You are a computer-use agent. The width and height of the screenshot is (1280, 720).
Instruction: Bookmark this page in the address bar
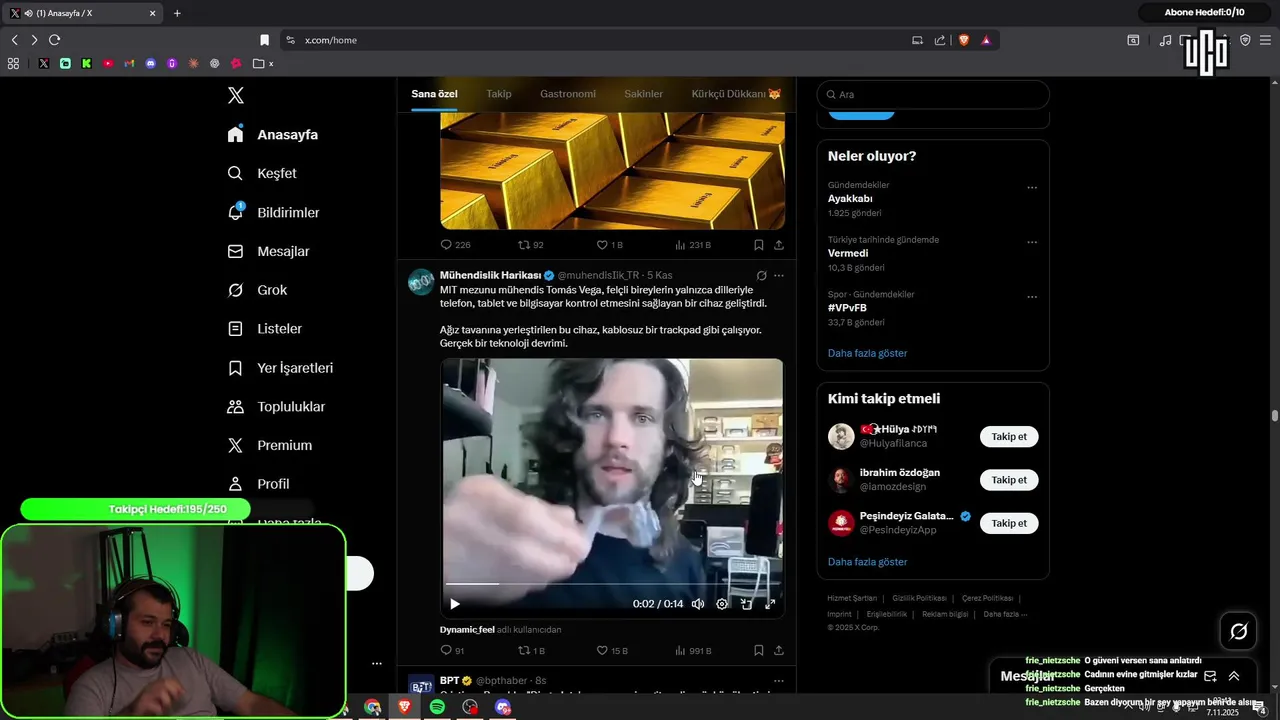(264, 40)
